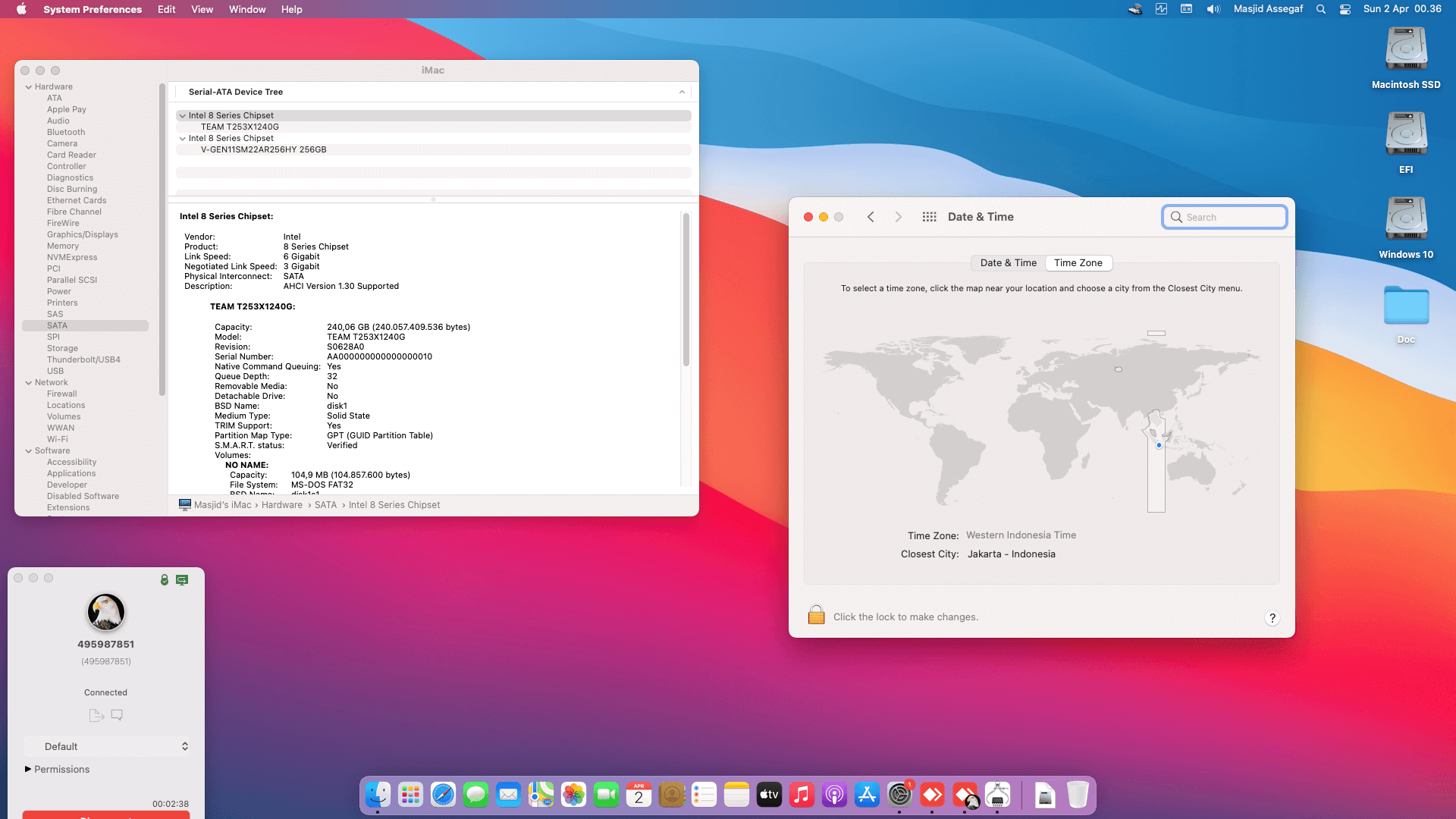Expand the Permissions disclosure triangle

(x=28, y=769)
